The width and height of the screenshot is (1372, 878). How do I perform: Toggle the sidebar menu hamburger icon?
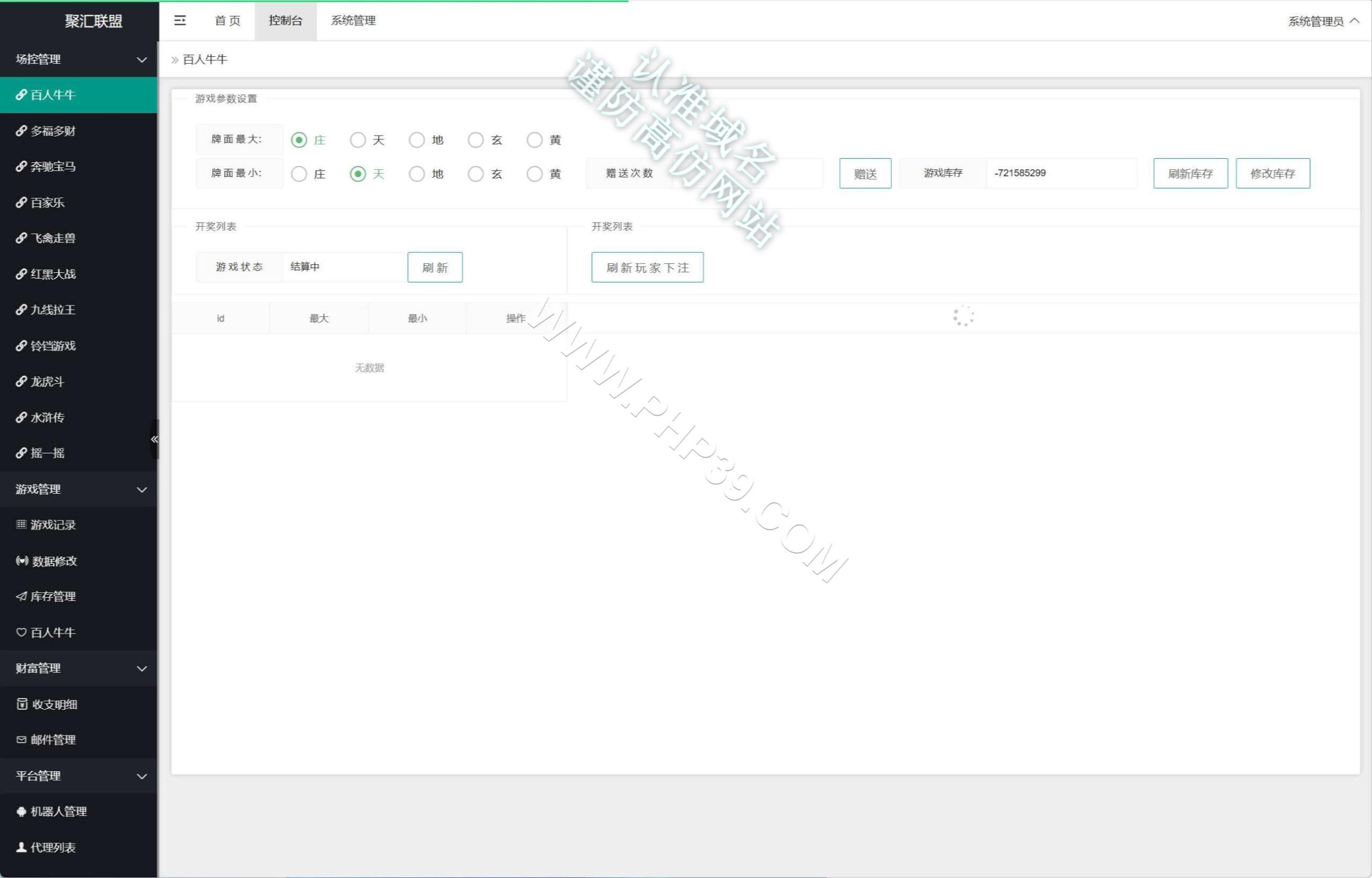click(180, 20)
